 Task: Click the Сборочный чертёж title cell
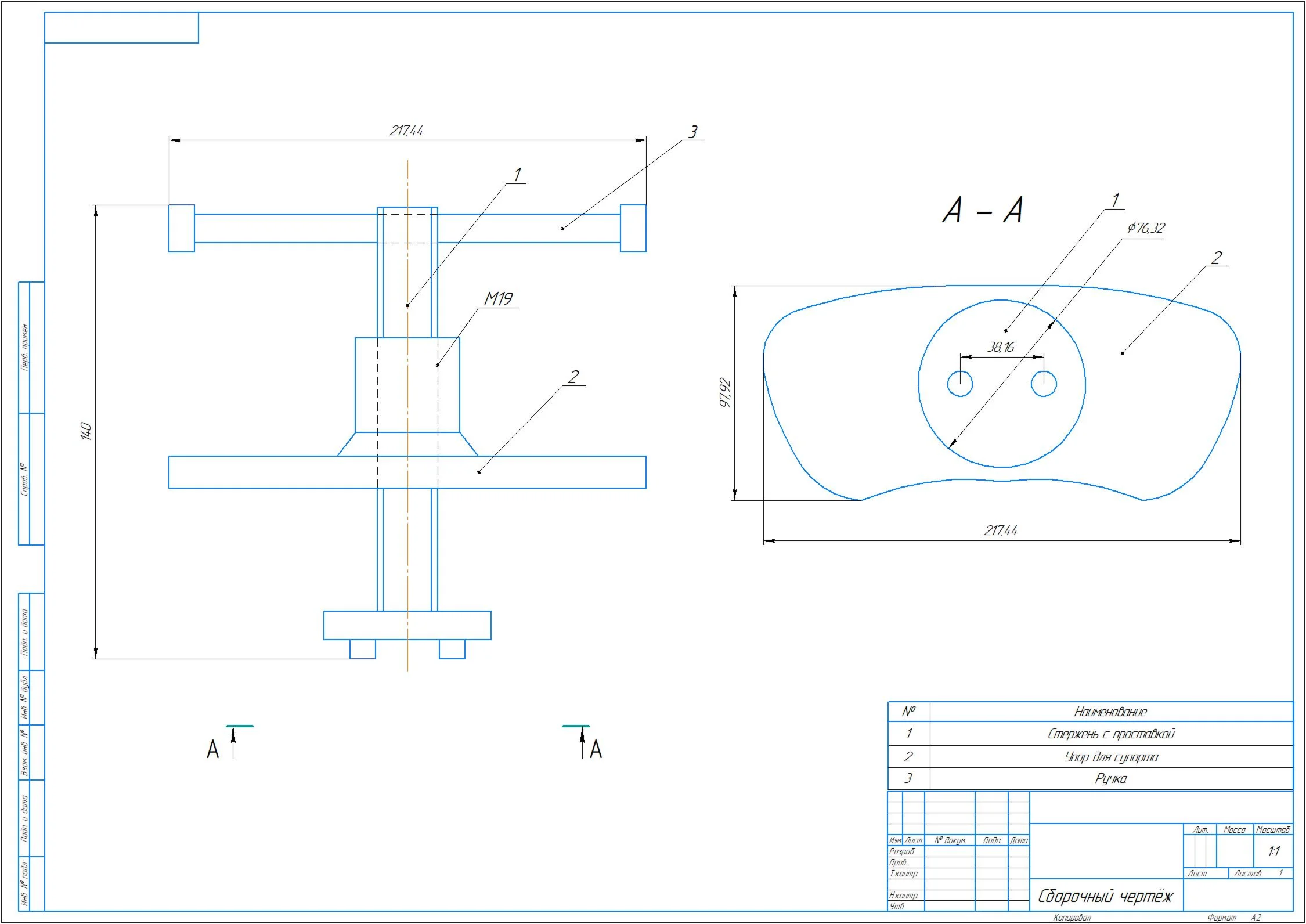tap(1105, 896)
